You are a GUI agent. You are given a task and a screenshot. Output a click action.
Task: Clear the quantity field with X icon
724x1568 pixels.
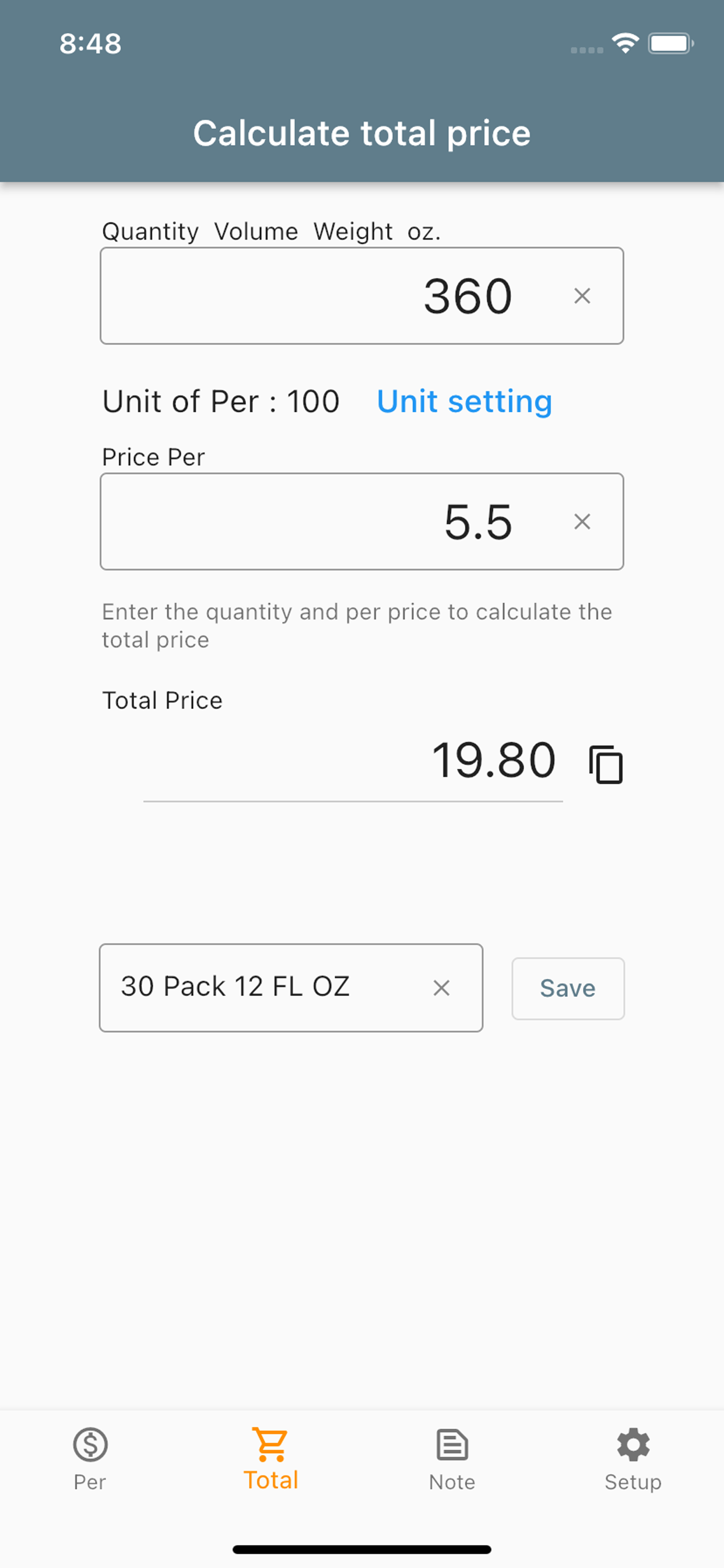(582, 296)
